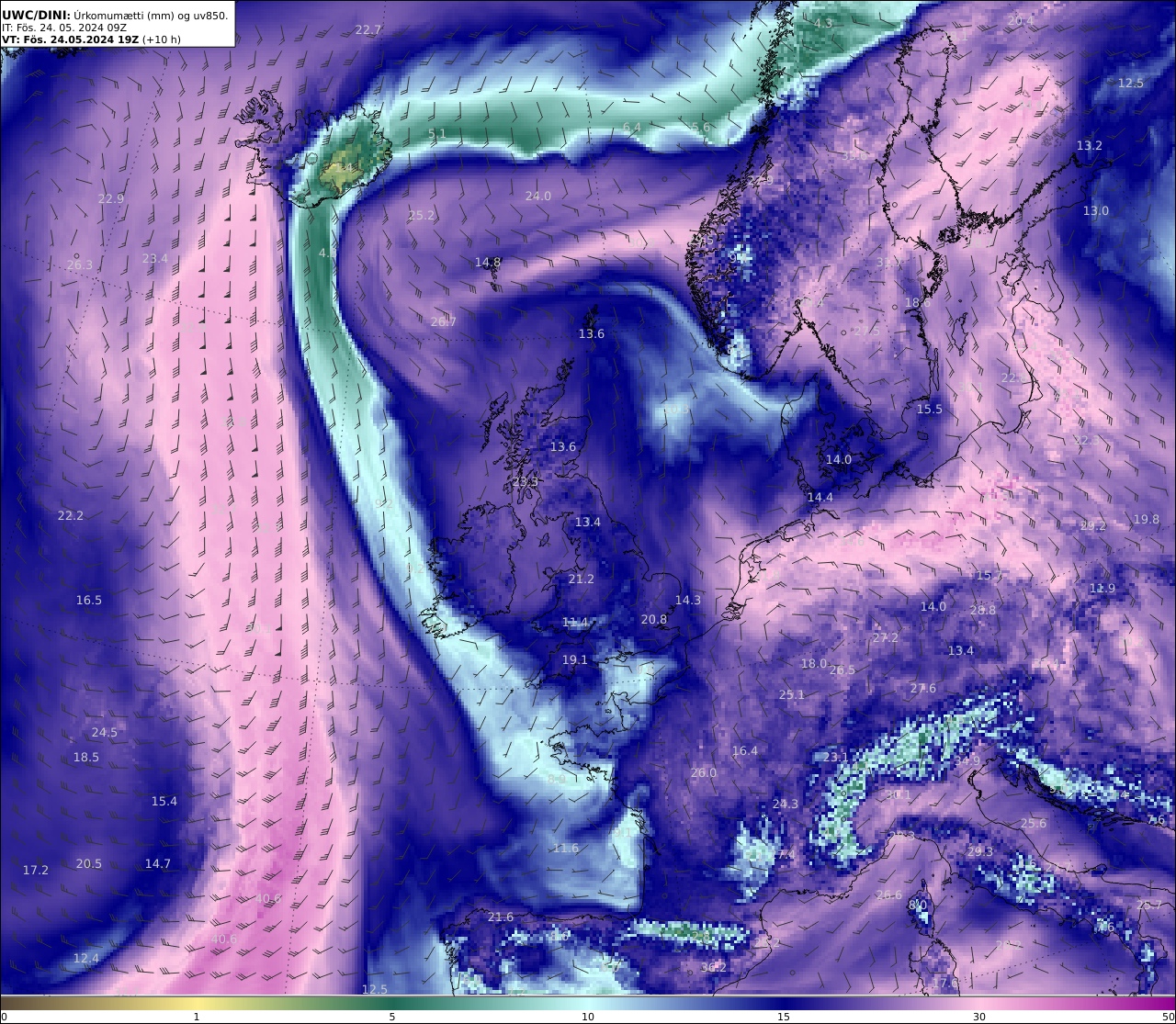Click the value 26.6 label
The width and height of the screenshot is (1176, 1024).
889,895
